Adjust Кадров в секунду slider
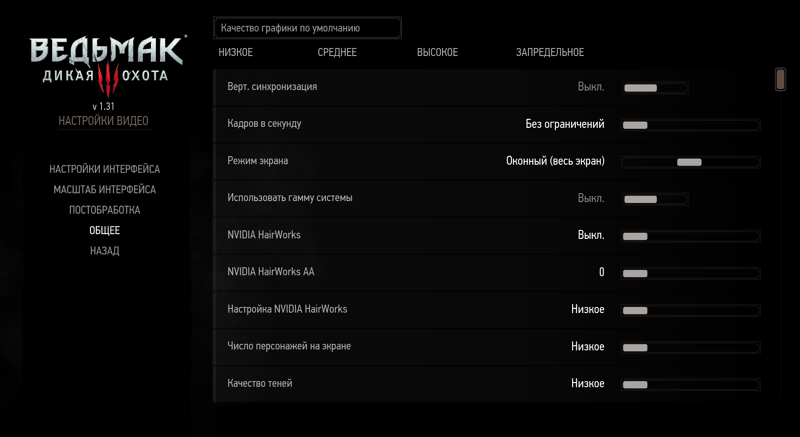The width and height of the screenshot is (800, 437). [x=690, y=125]
